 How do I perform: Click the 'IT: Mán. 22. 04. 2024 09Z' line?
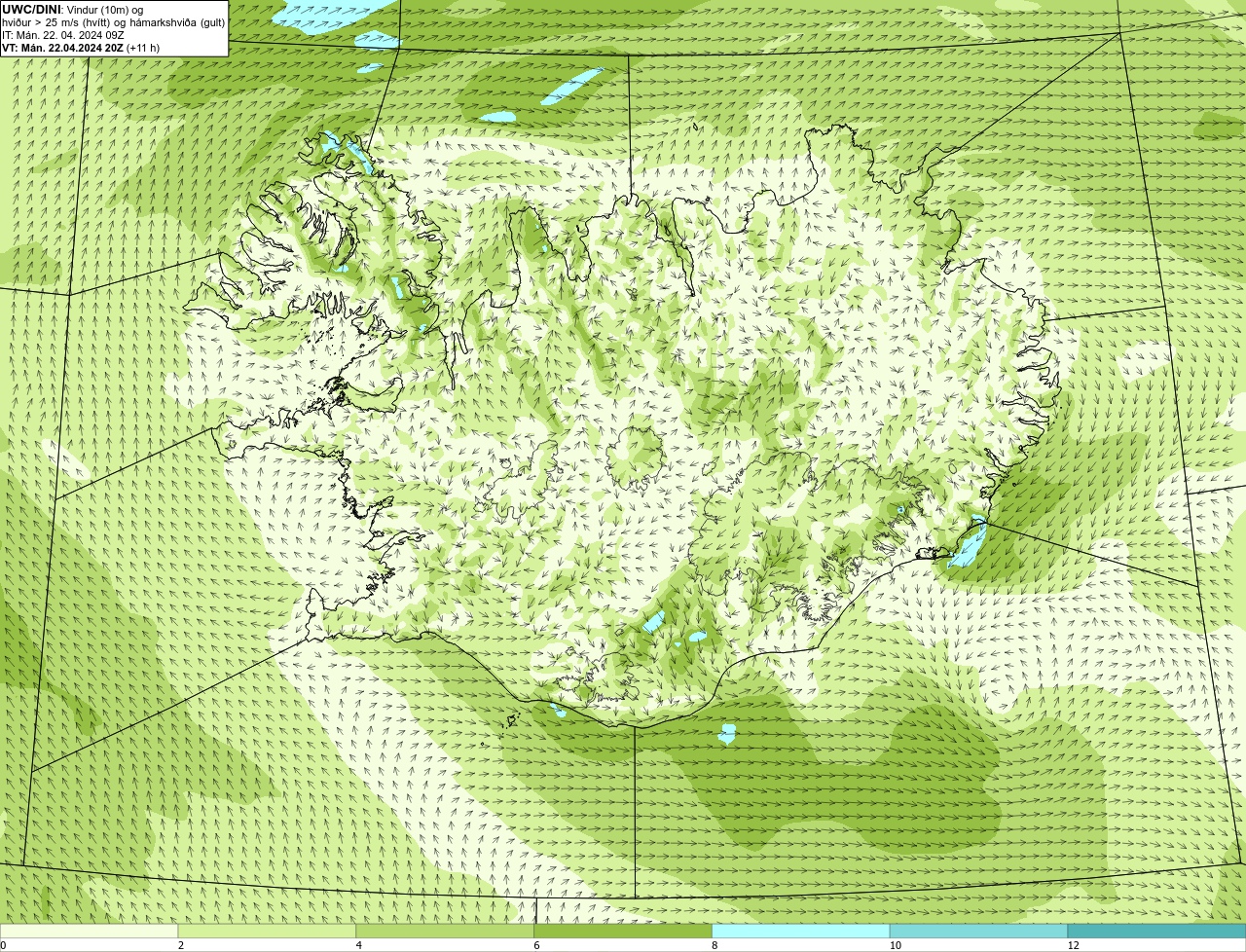pyautogui.click(x=61, y=34)
